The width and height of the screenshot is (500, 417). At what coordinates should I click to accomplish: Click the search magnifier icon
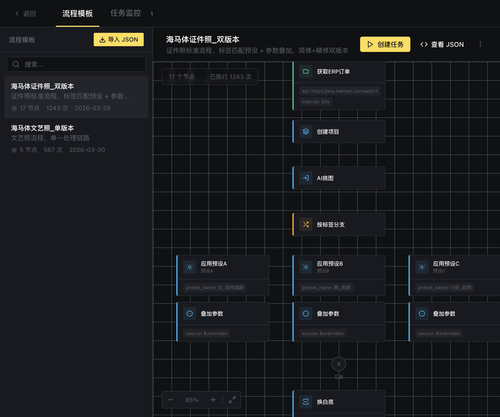coord(16,64)
